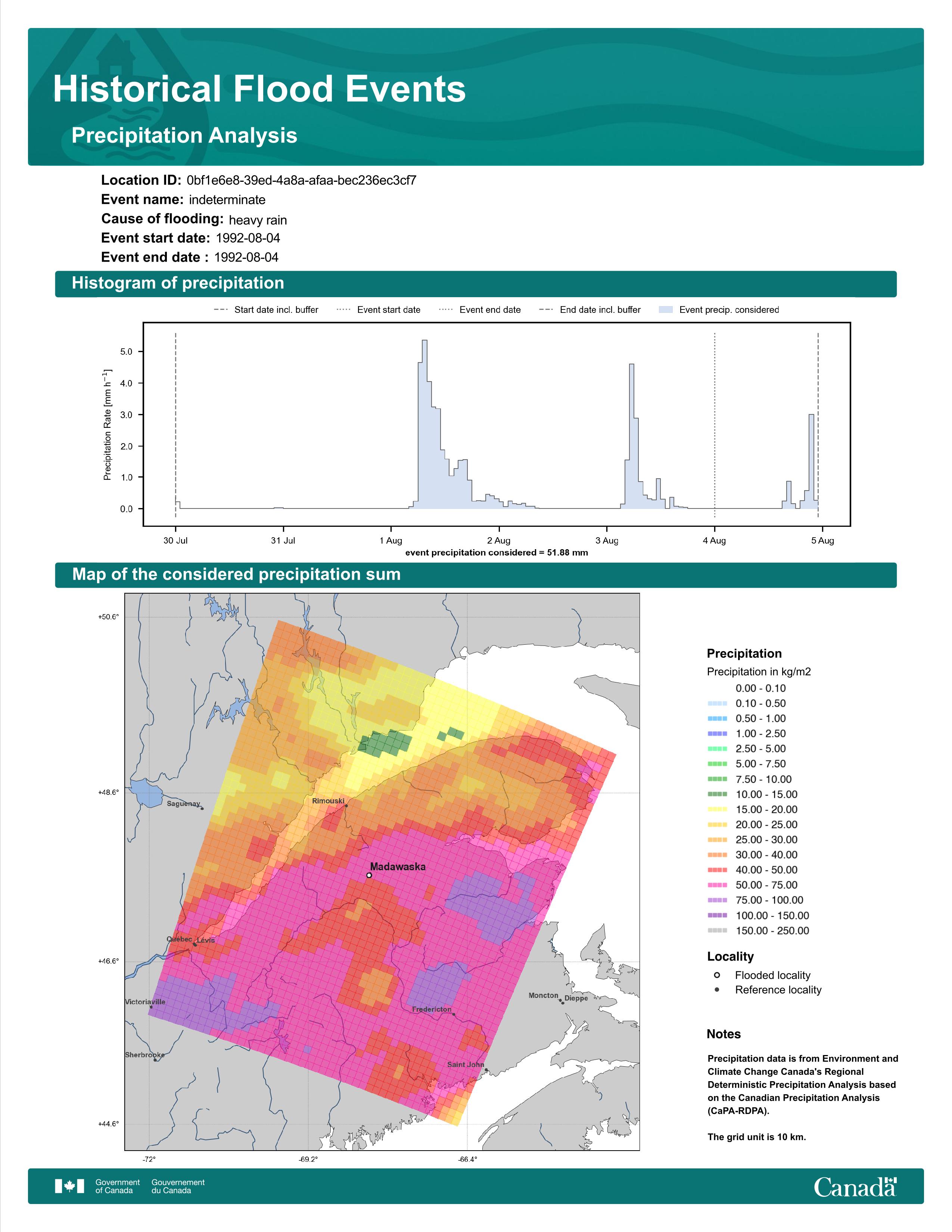The width and height of the screenshot is (952, 1232).
Task: Click the 50.00 - 75.00 precipitation swatch
Action: point(718,885)
